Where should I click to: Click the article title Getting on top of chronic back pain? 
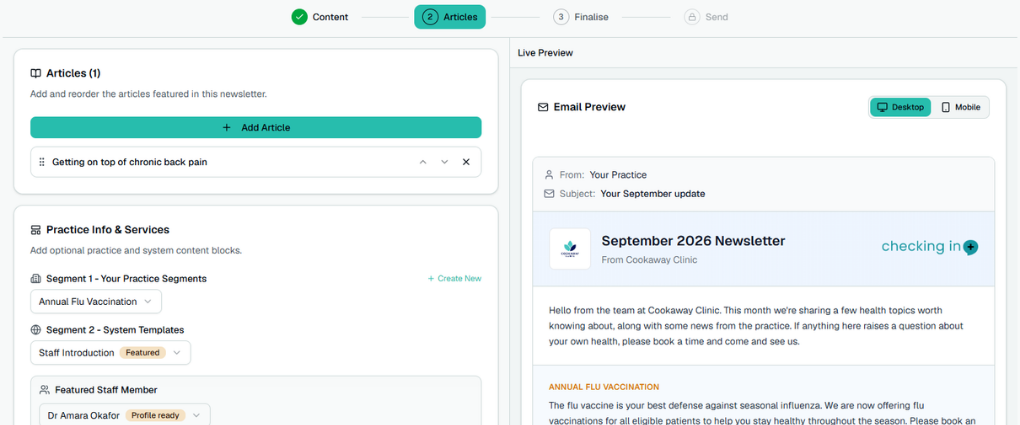[x=129, y=162]
